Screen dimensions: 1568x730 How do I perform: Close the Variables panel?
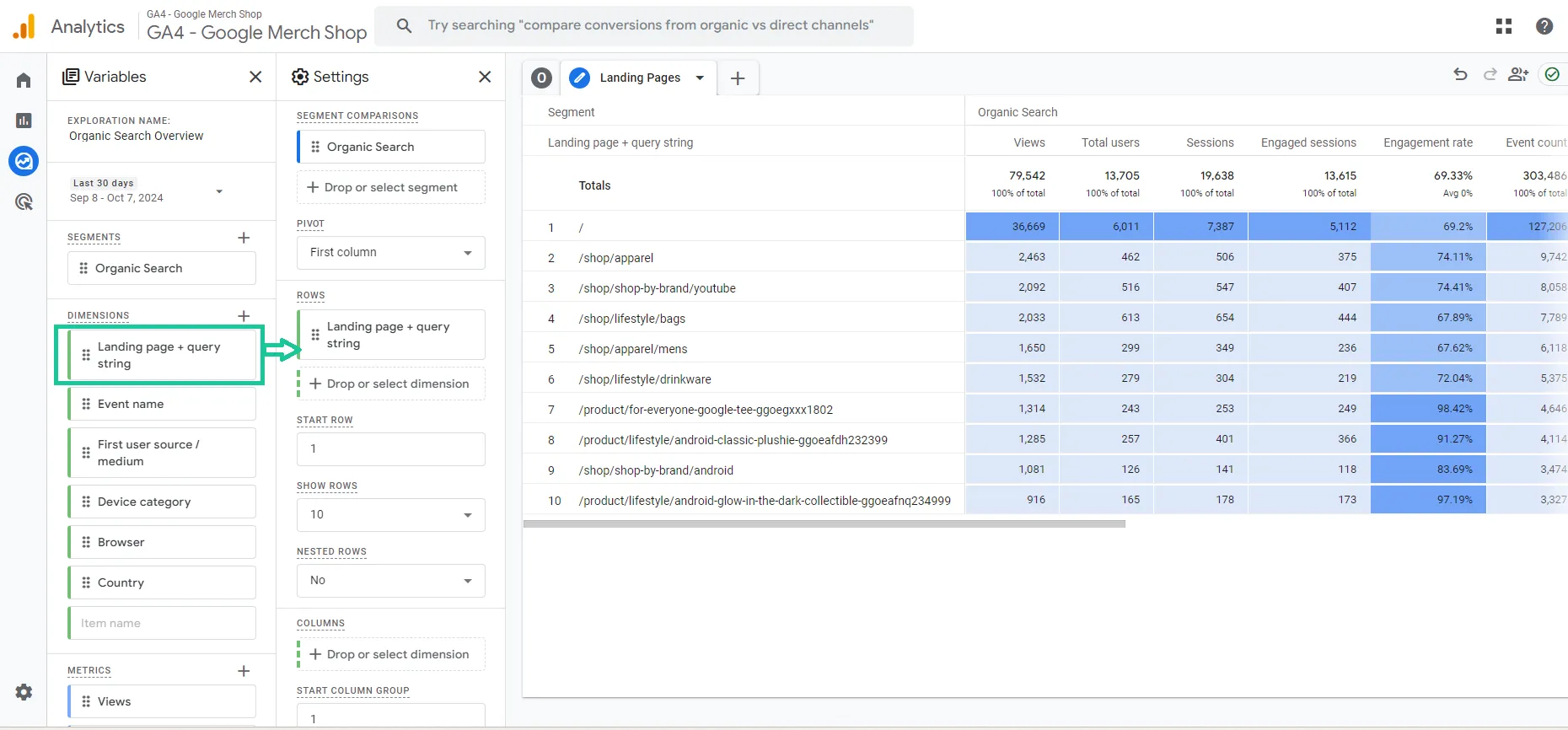click(x=255, y=77)
